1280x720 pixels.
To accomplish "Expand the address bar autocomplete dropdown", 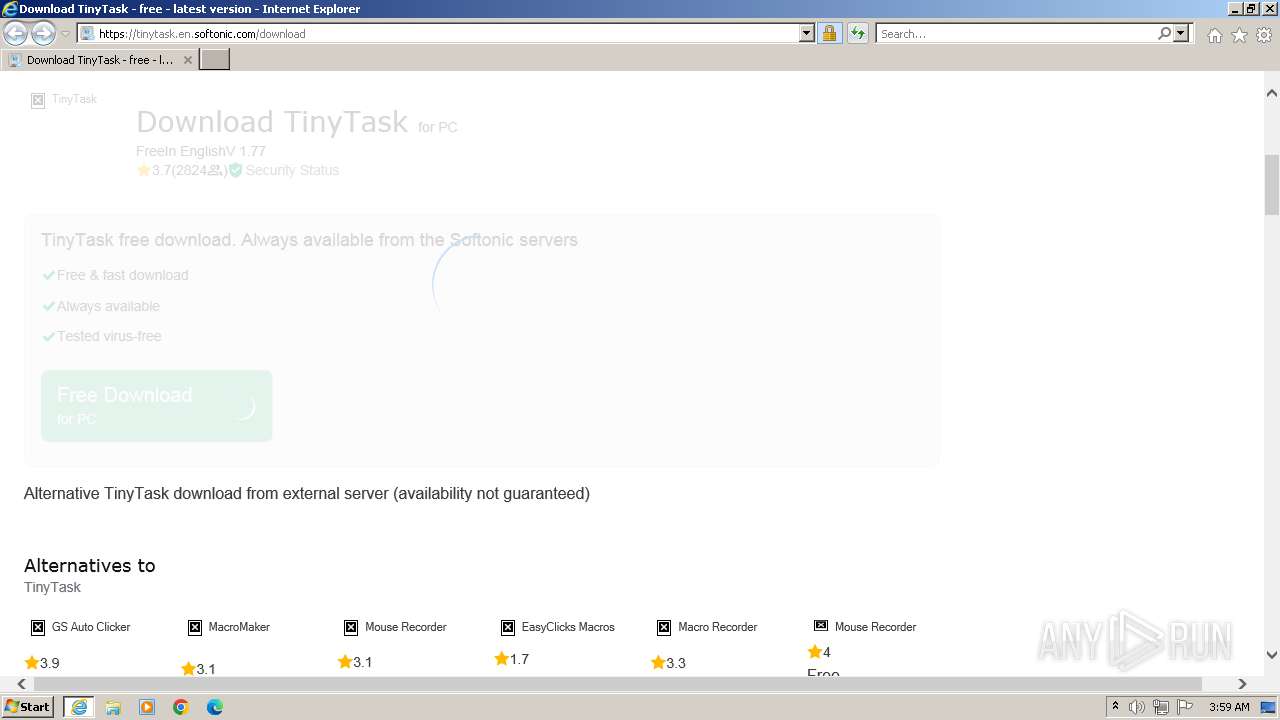I will (807, 33).
